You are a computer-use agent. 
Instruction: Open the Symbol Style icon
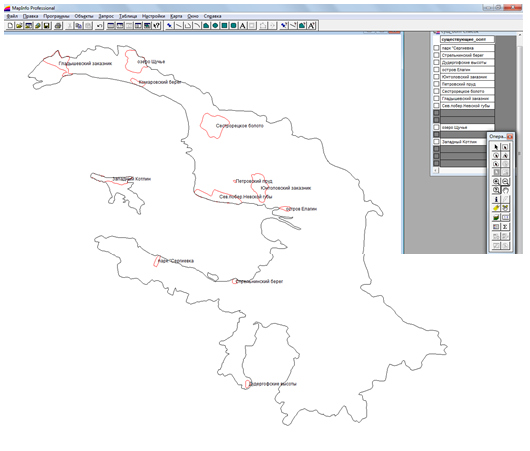pyautogui.click(x=284, y=25)
